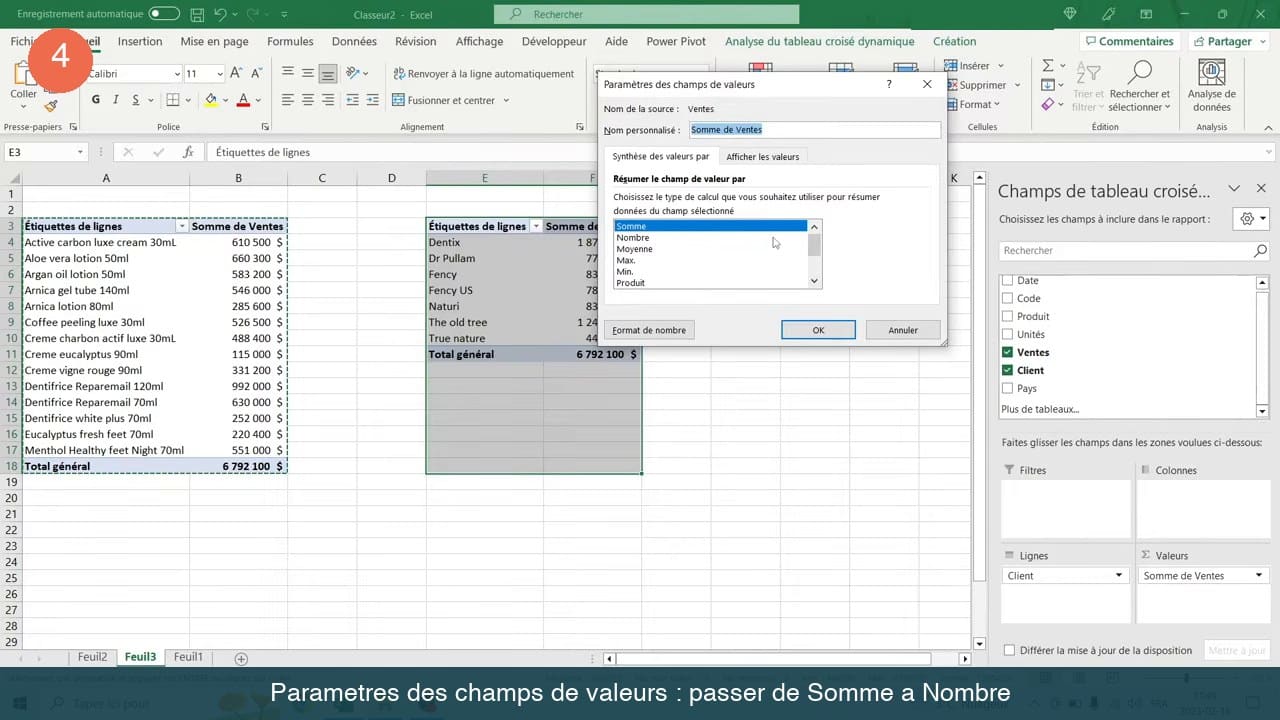Image resolution: width=1280 pixels, height=720 pixels.
Task: Click the top vertical align icon
Action: (288, 73)
